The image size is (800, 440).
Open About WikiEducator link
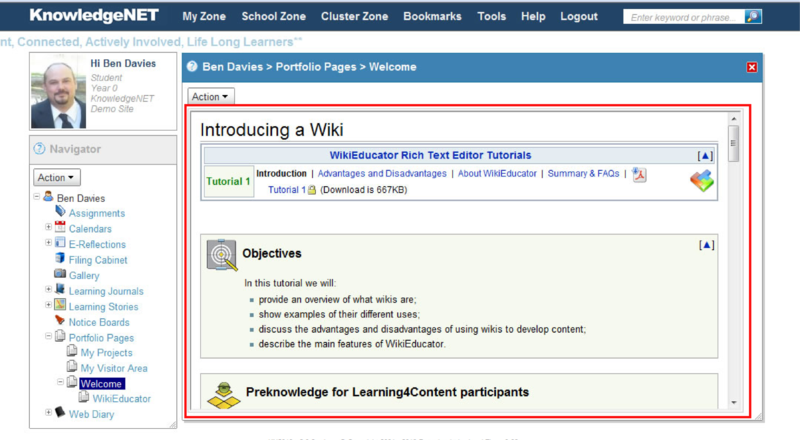pyautogui.click(x=497, y=174)
